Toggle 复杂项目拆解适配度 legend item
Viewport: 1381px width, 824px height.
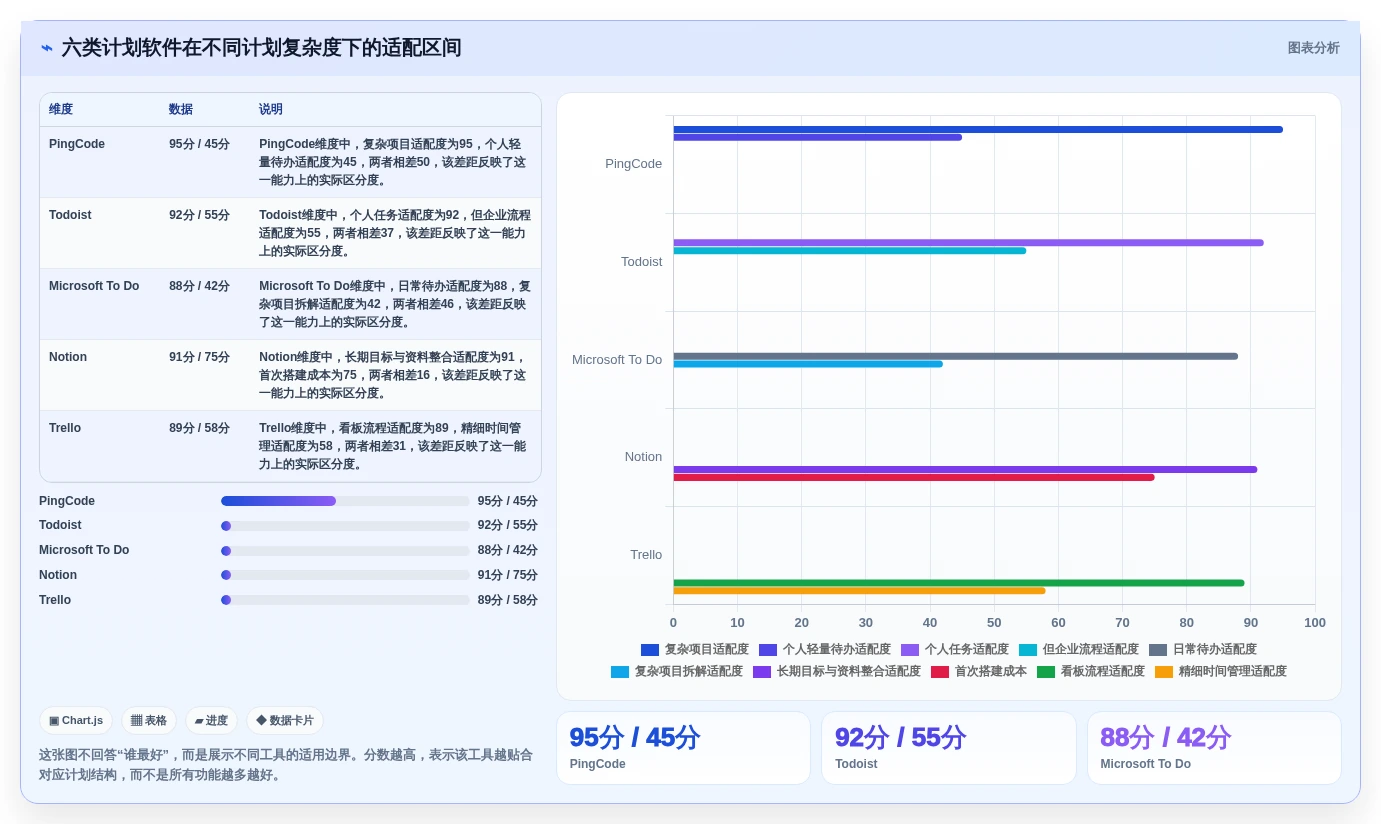point(677,672)
